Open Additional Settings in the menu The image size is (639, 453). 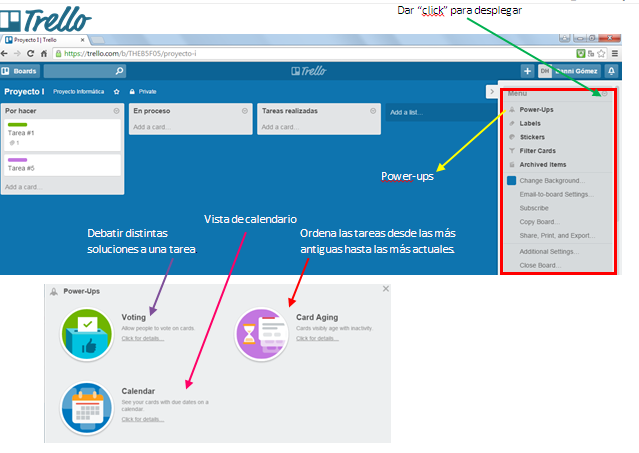pos(549,252)
